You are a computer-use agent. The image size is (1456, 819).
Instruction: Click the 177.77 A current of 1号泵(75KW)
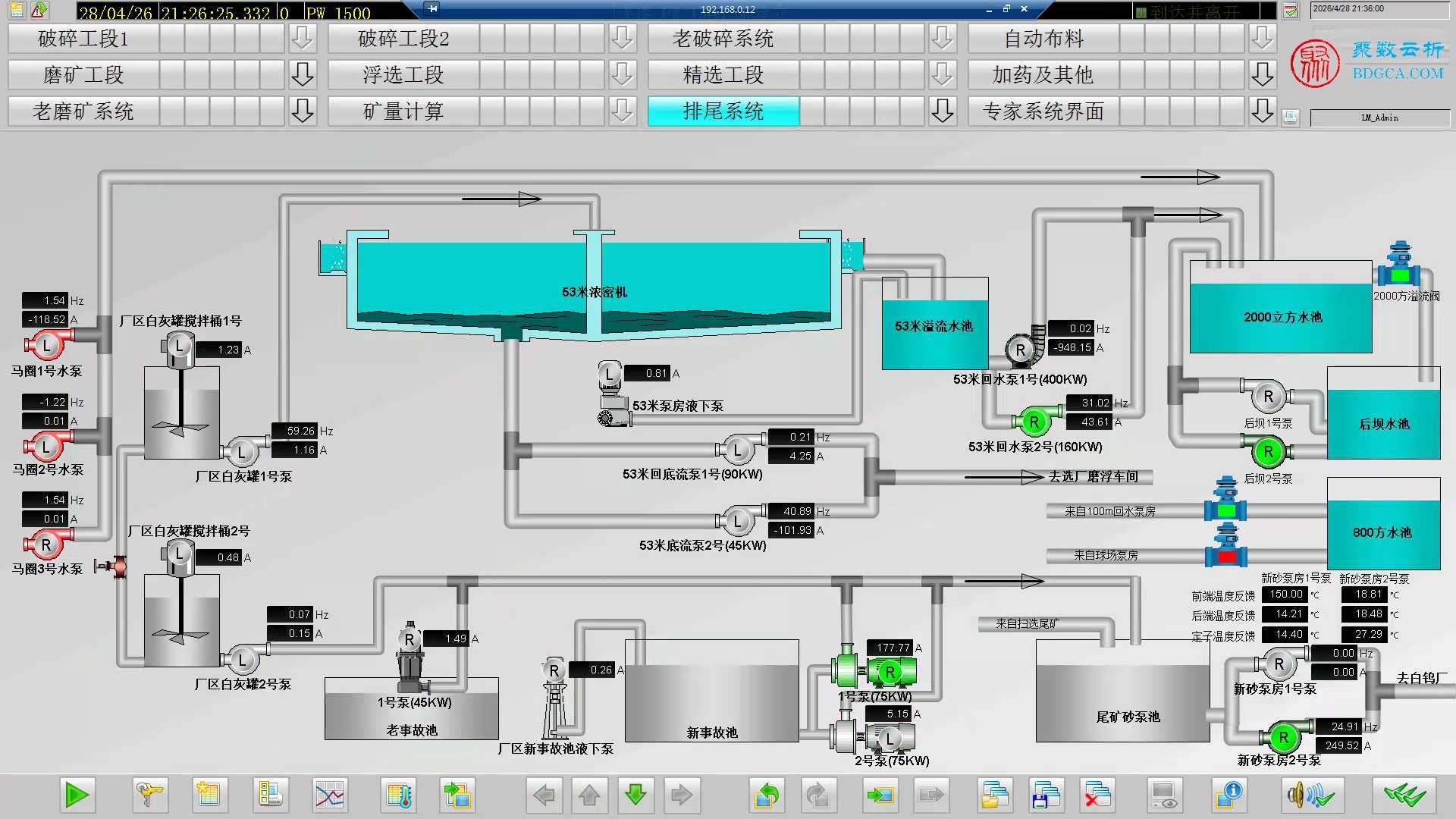click(890, 648)
